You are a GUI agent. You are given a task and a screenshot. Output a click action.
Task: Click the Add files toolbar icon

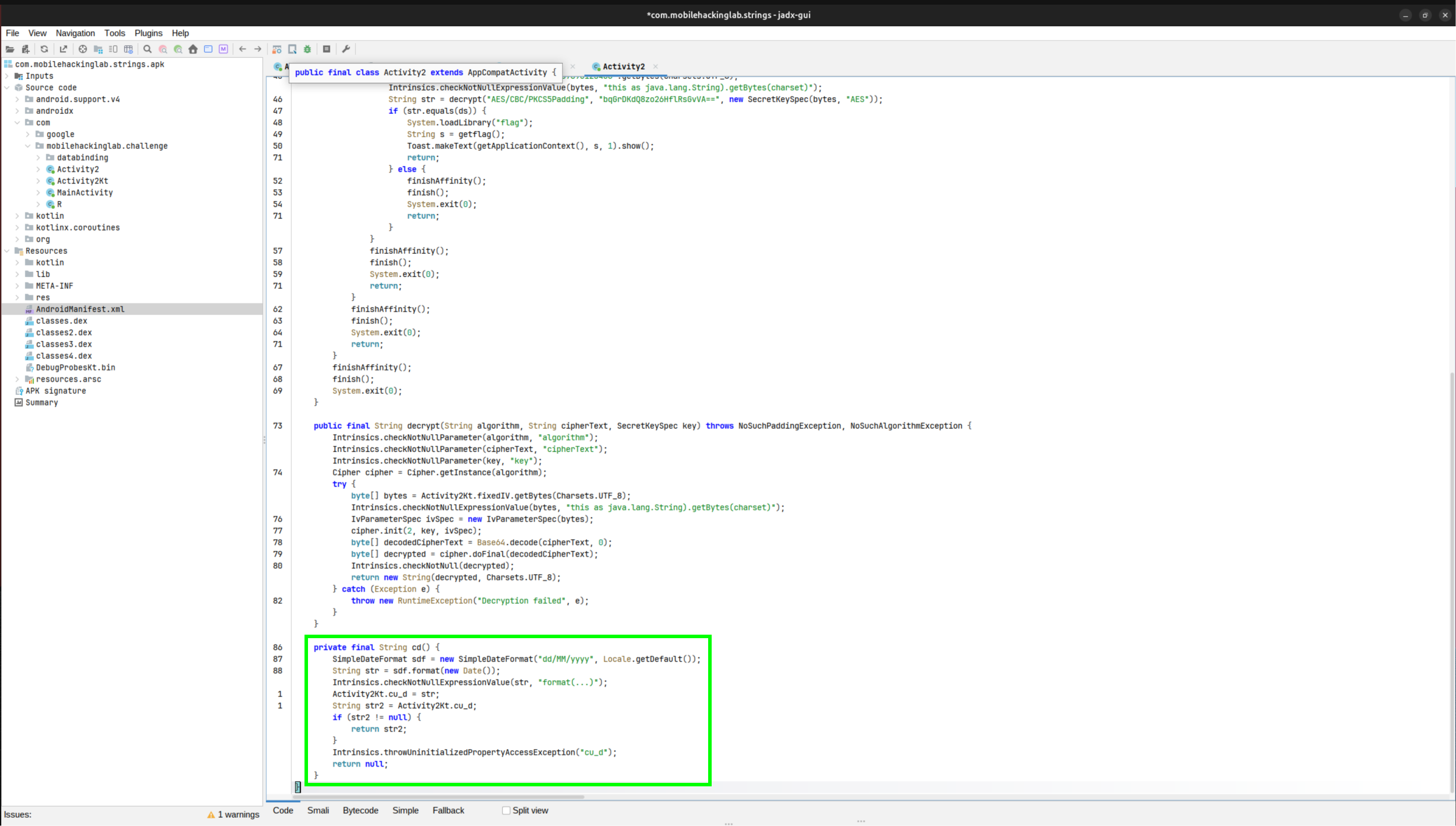tap(25, 50)
